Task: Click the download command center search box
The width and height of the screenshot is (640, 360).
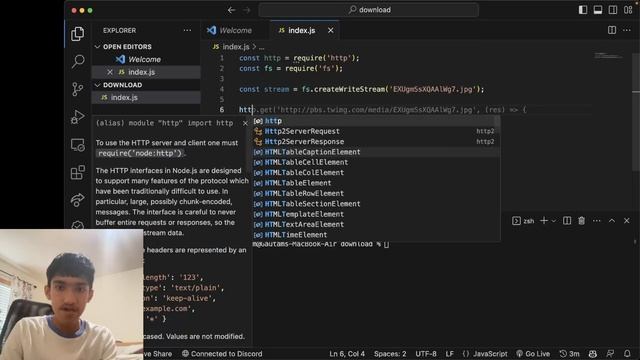Action: coord(369,10)
